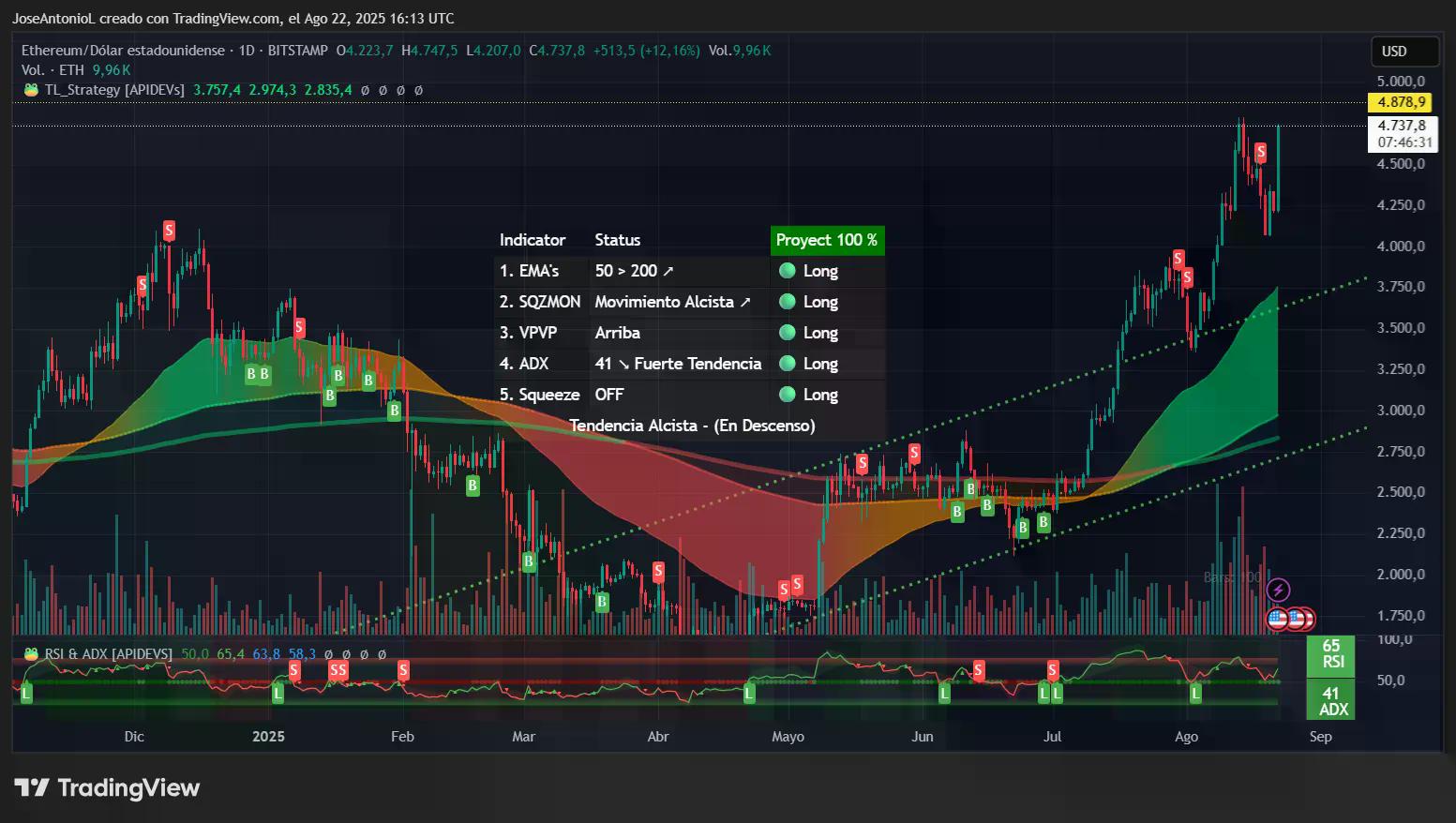This screenshot has height=823, width=1456.
Task: Click the green dot in the VPVP row
Action: [x=788, y=333]
